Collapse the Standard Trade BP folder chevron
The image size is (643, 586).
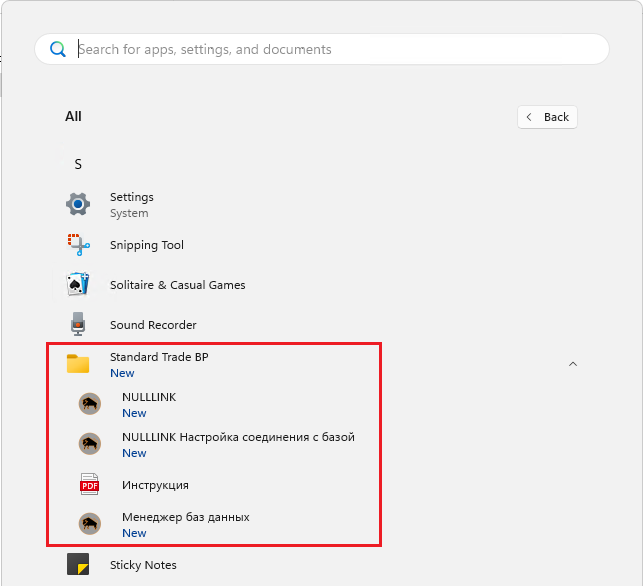573,364
